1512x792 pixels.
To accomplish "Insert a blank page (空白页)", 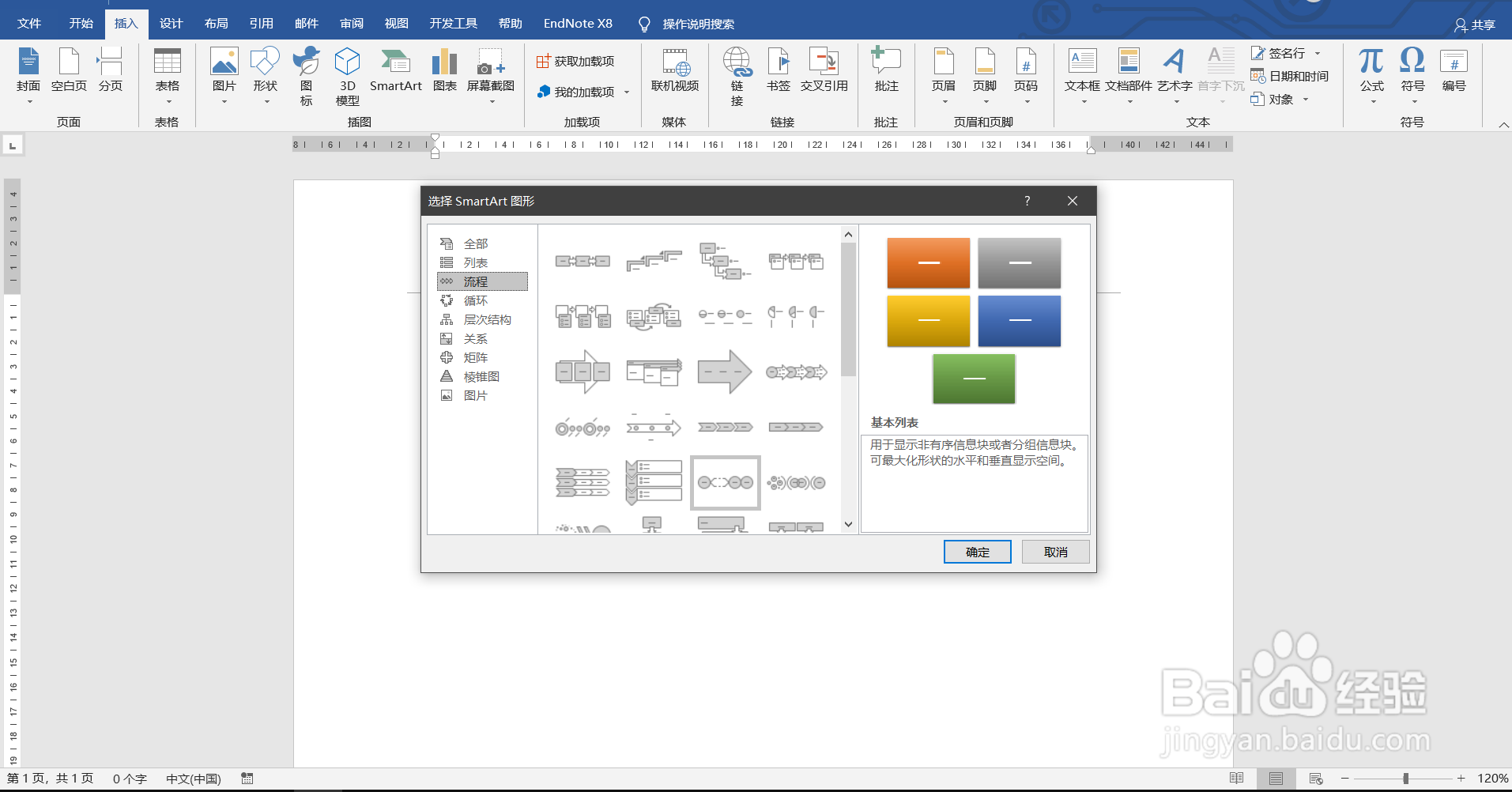I will (69, 70).
